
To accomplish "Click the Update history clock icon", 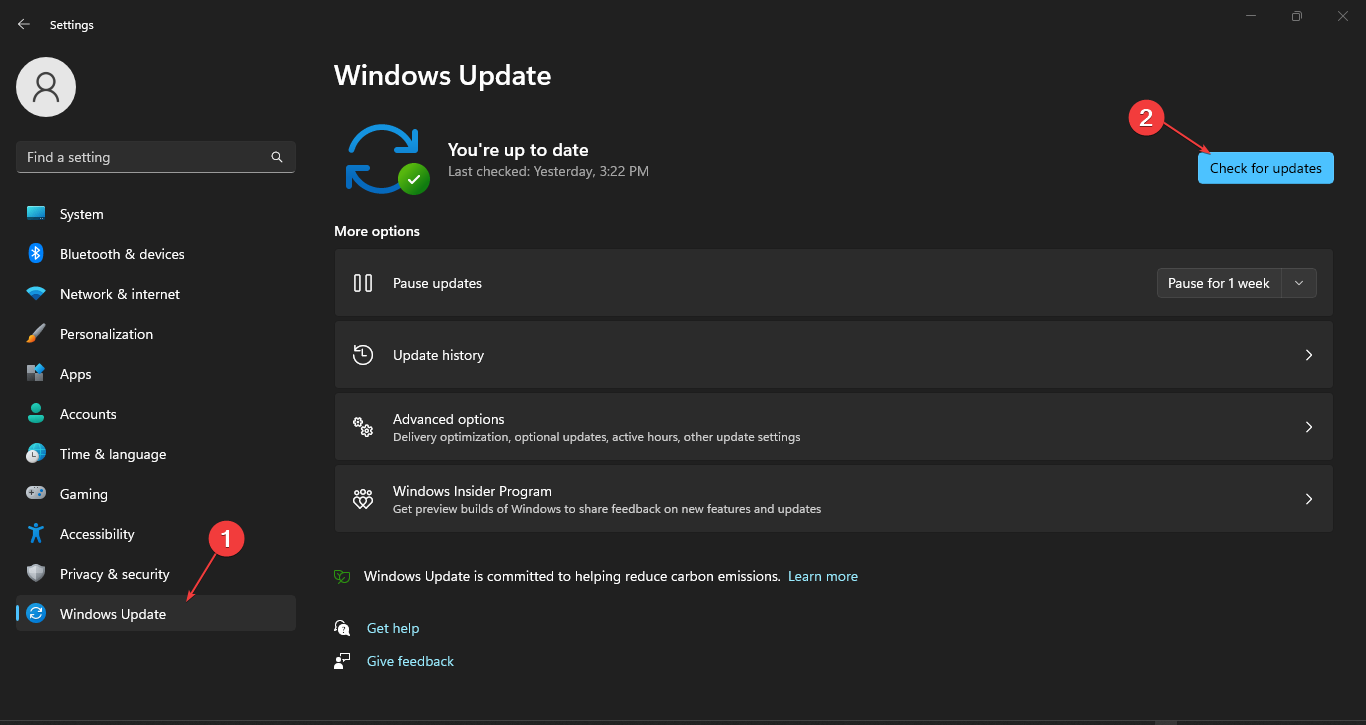I will [x=363, y=355].
